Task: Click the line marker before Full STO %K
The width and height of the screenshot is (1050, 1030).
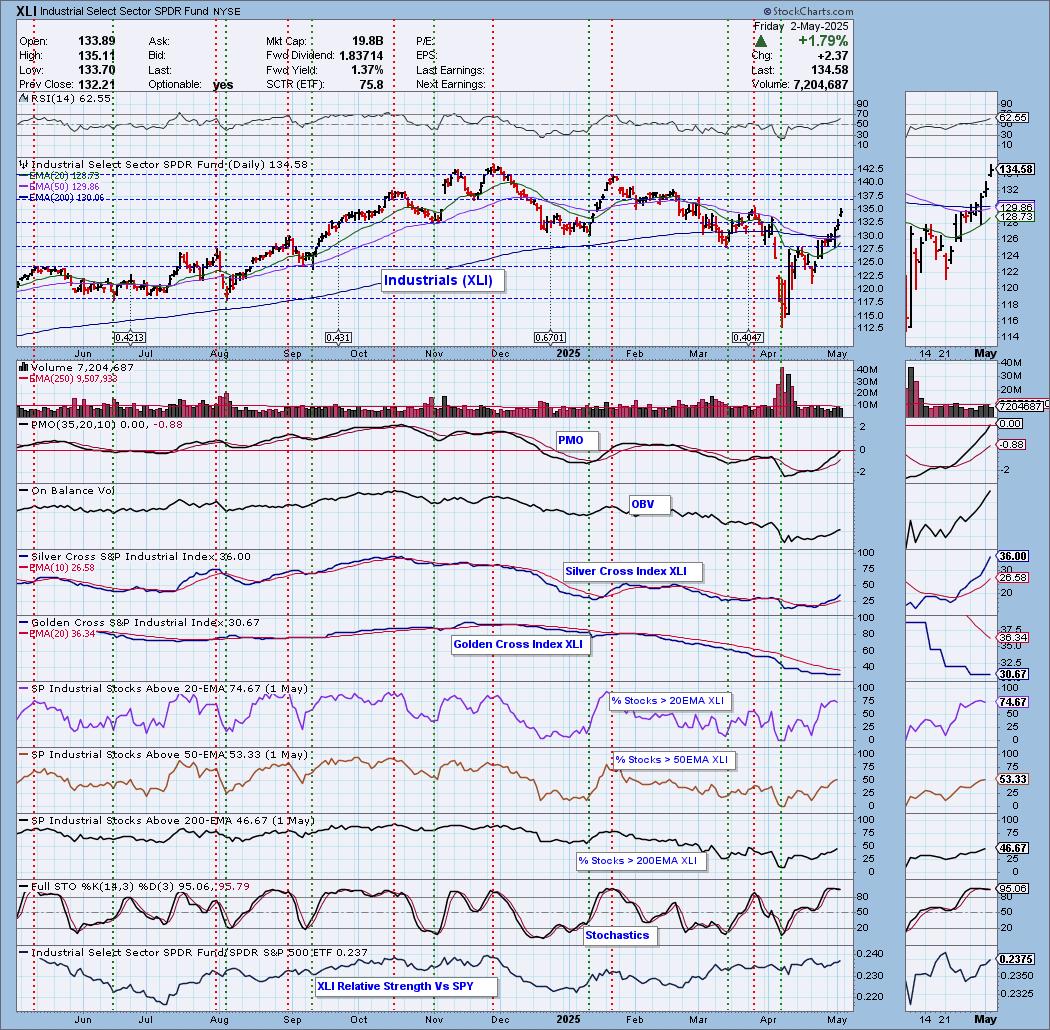Action: [24, 887]
